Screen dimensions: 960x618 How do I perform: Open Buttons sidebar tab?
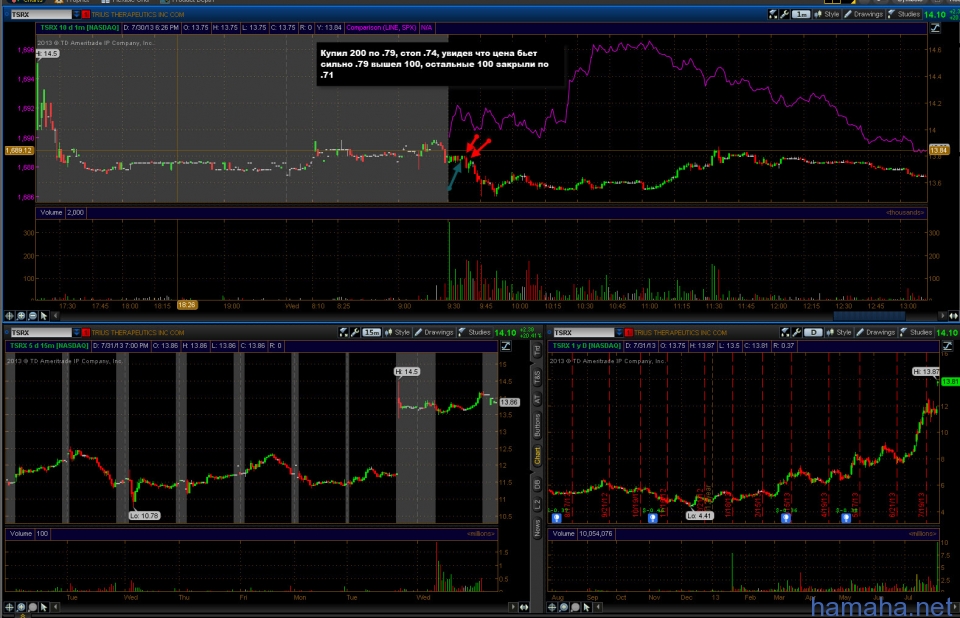pos(537,426)
